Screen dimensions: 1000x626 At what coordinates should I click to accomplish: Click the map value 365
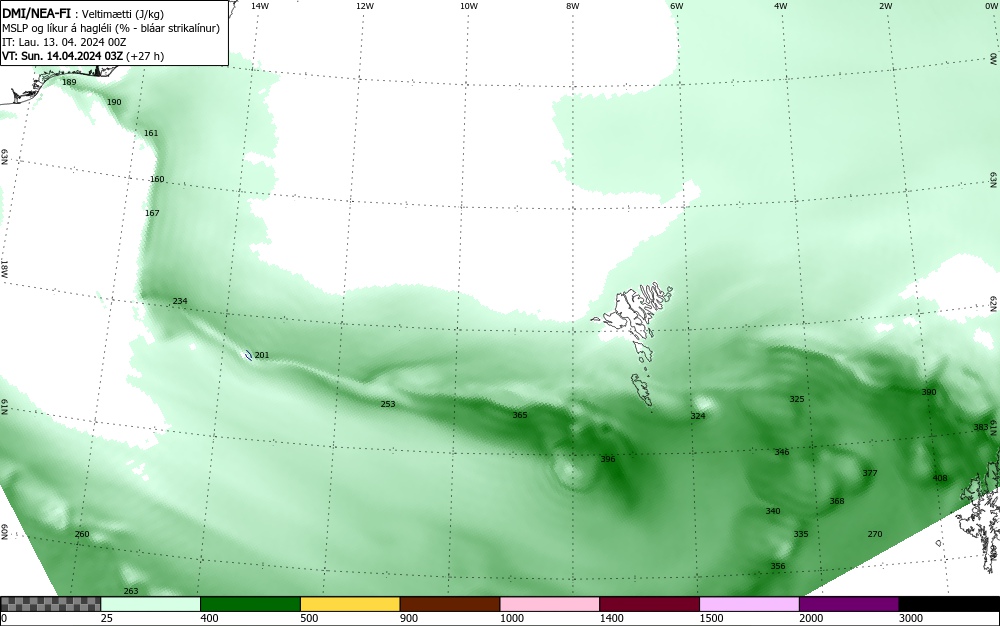point(520,415)
